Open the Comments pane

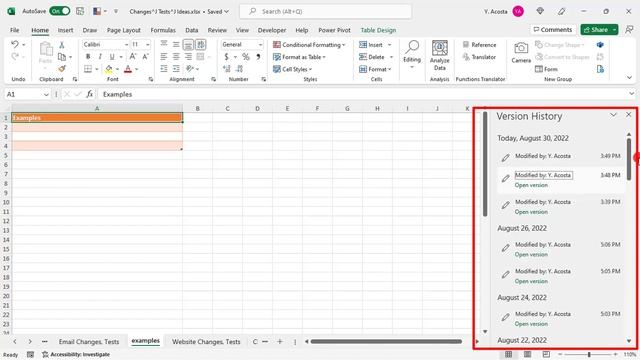(553, 29)
